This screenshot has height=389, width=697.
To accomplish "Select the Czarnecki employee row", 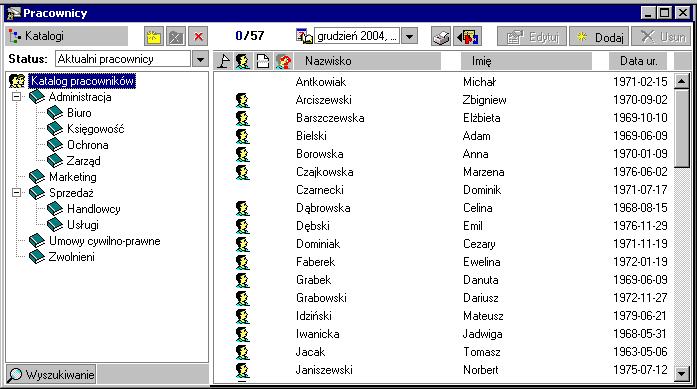I will (444, 190).
